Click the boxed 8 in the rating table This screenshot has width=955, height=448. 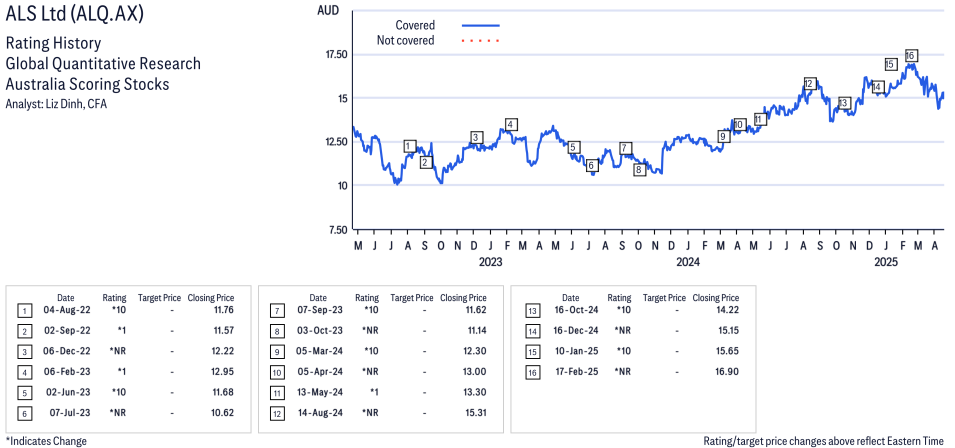pyautogui.click(x=277, y=332)
